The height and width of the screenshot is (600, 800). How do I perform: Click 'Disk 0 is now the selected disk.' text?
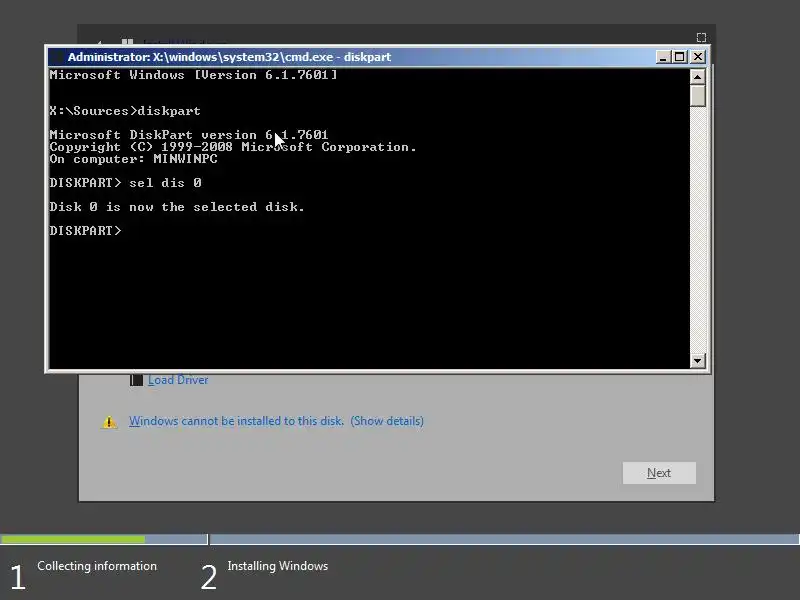pos(177,207)
